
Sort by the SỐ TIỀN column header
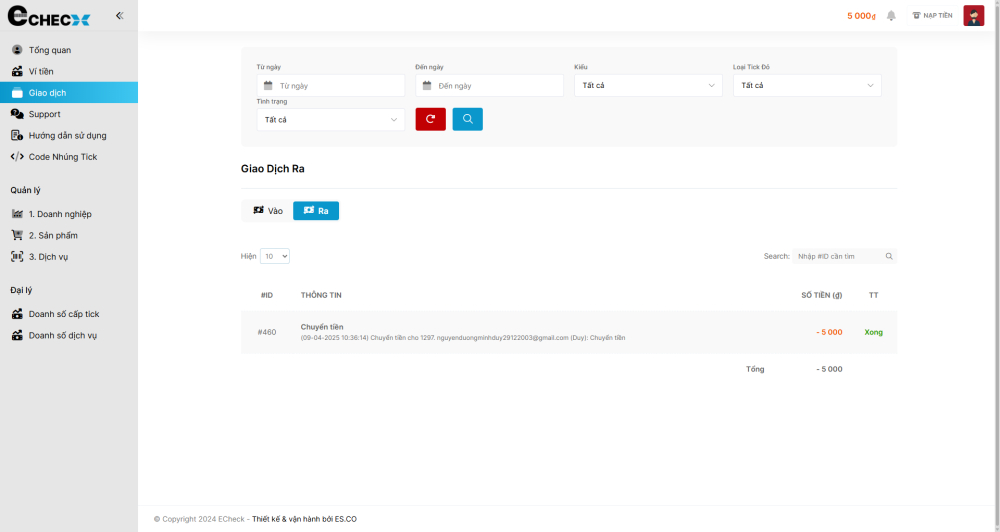coord(822,295)
